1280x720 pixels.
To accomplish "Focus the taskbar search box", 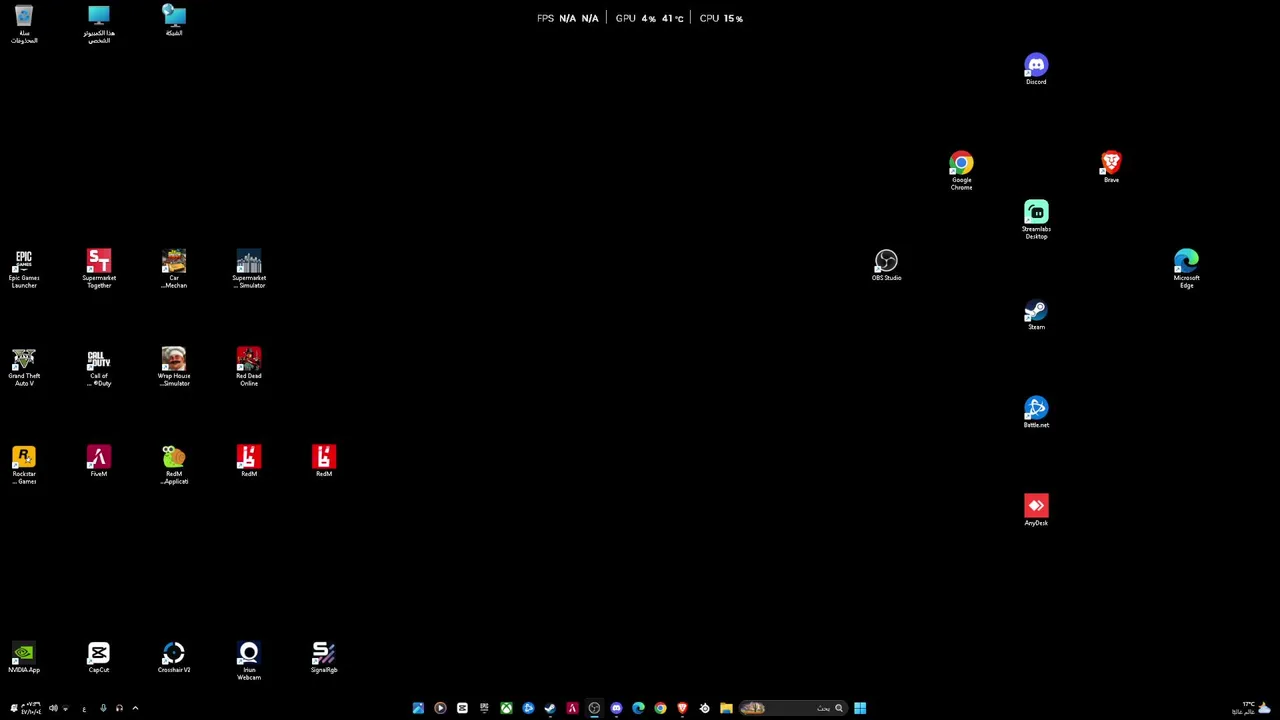I will point(794,708).
